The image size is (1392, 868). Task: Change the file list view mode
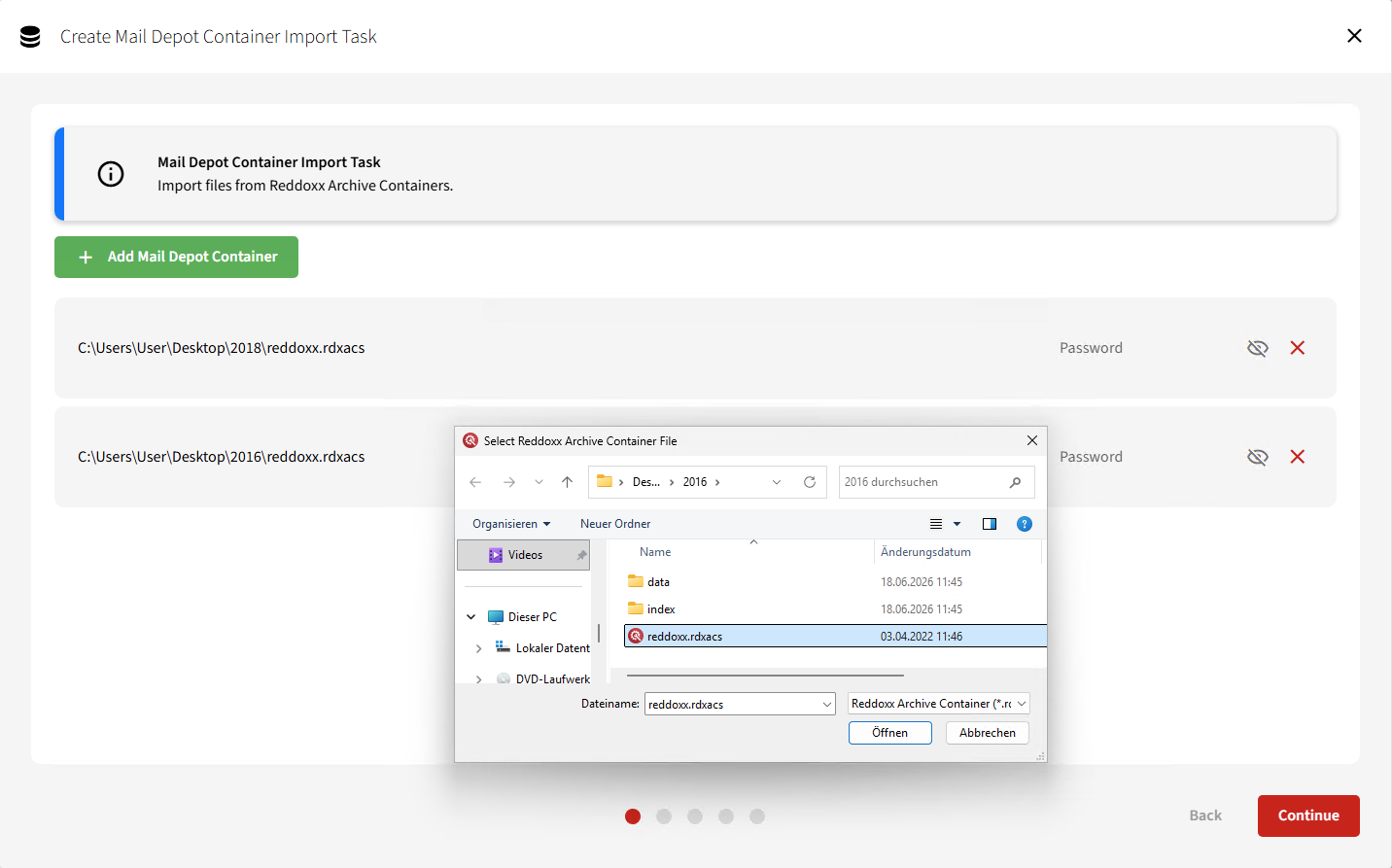pos(936,524)
